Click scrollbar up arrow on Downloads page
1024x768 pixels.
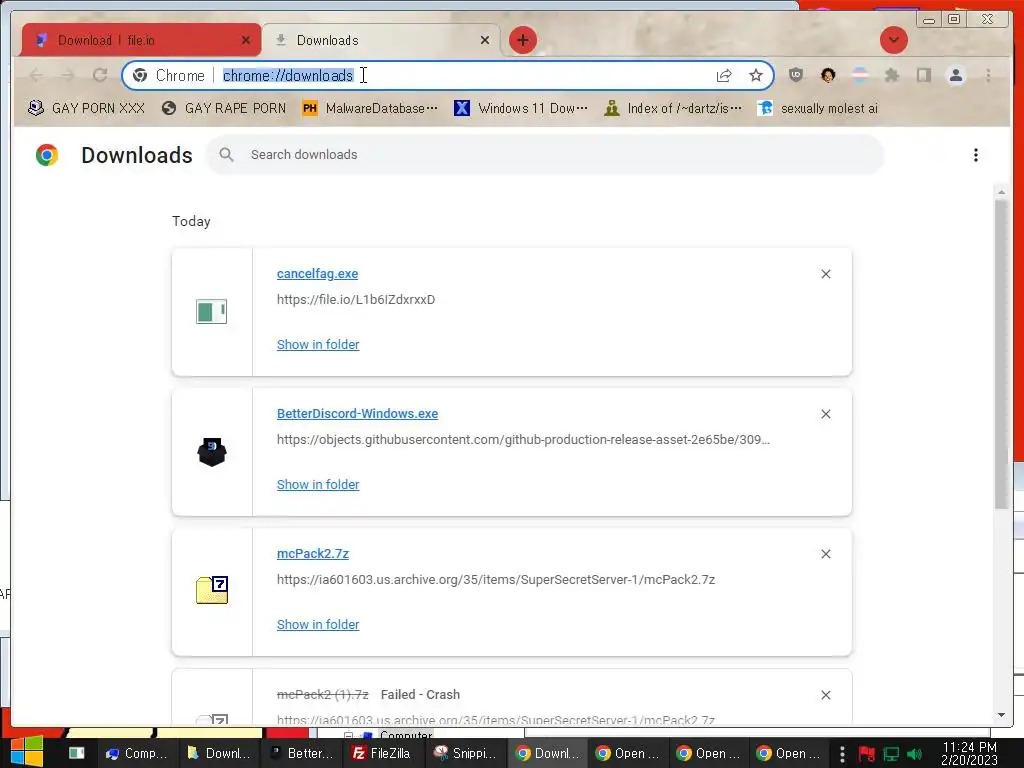click(x=1001, y=192)
